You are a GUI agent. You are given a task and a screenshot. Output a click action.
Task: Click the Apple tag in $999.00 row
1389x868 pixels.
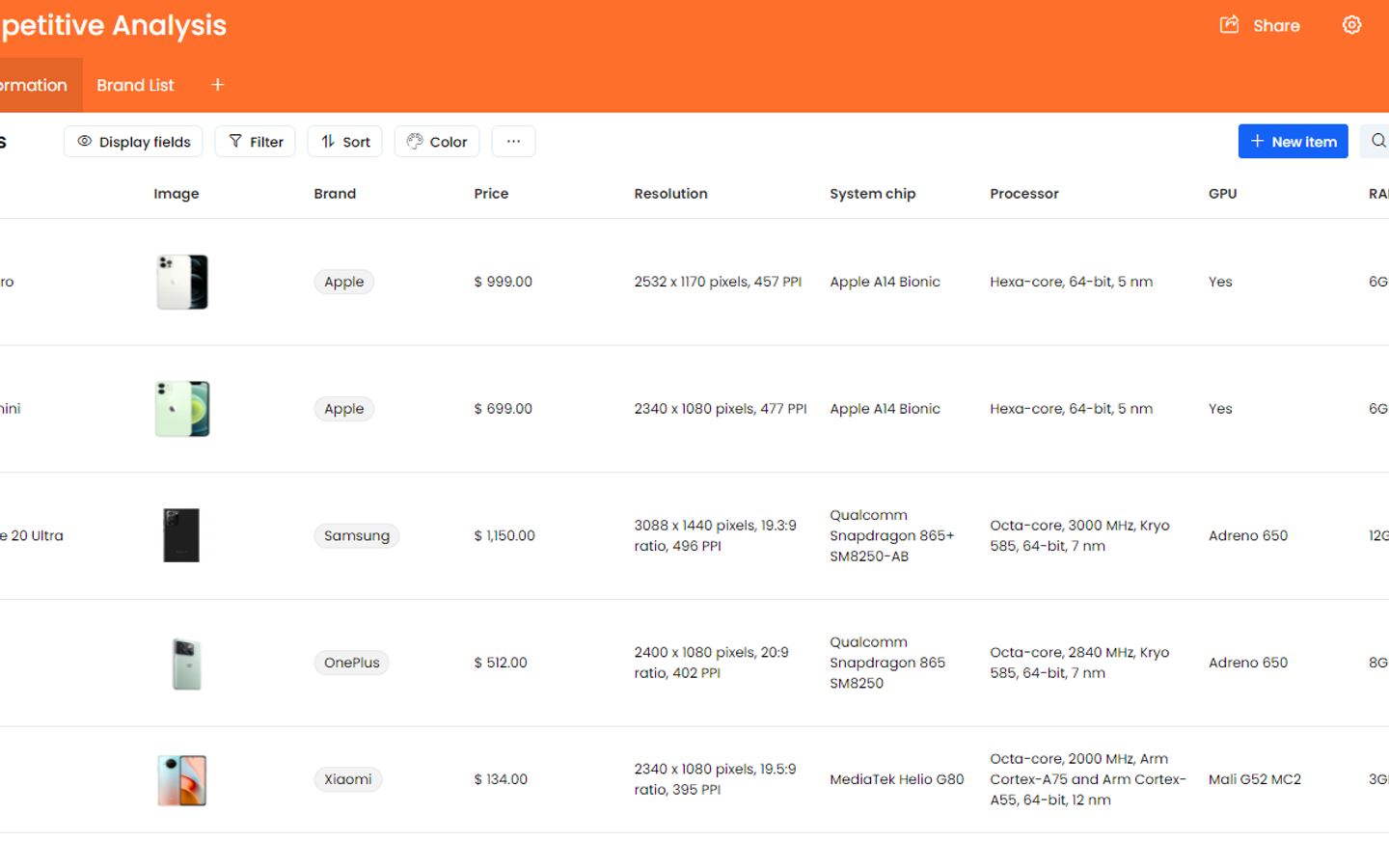tap(344, 282)
